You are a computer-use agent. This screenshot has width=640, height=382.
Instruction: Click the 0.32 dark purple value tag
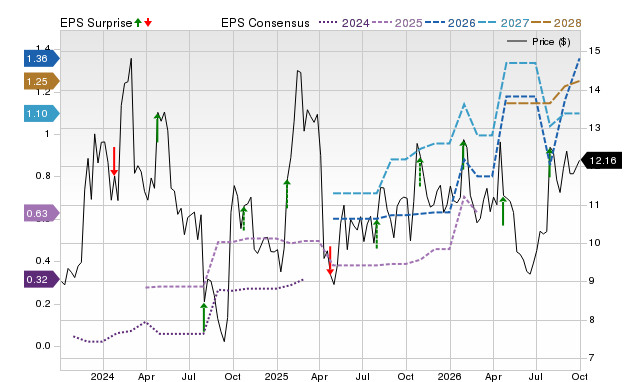tap(42, 280)
